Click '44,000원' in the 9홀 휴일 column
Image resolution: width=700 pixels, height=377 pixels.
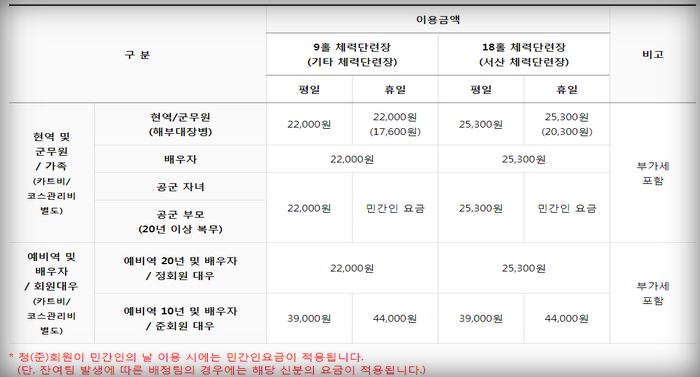click(x=395, y=318)
